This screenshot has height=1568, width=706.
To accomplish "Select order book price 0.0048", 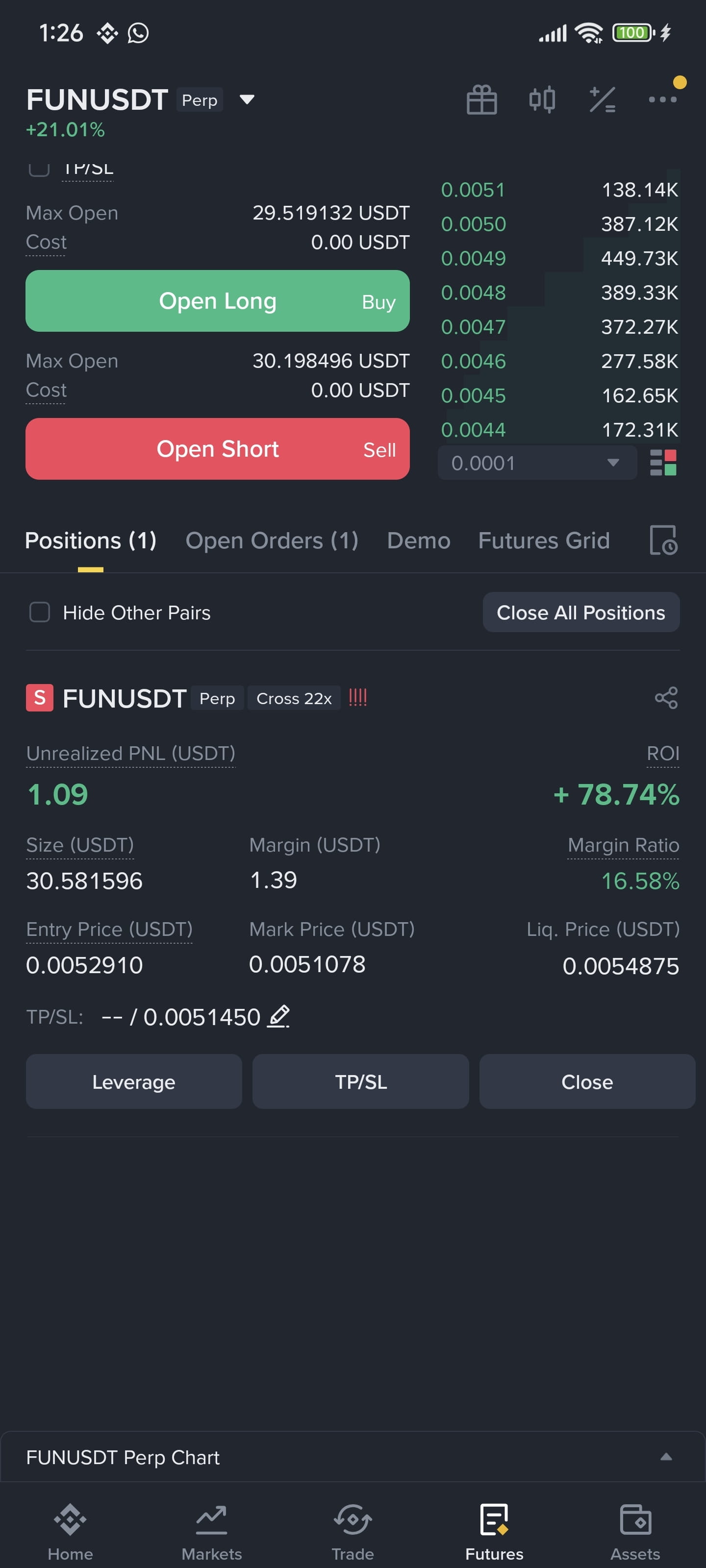I will point(473,293).
